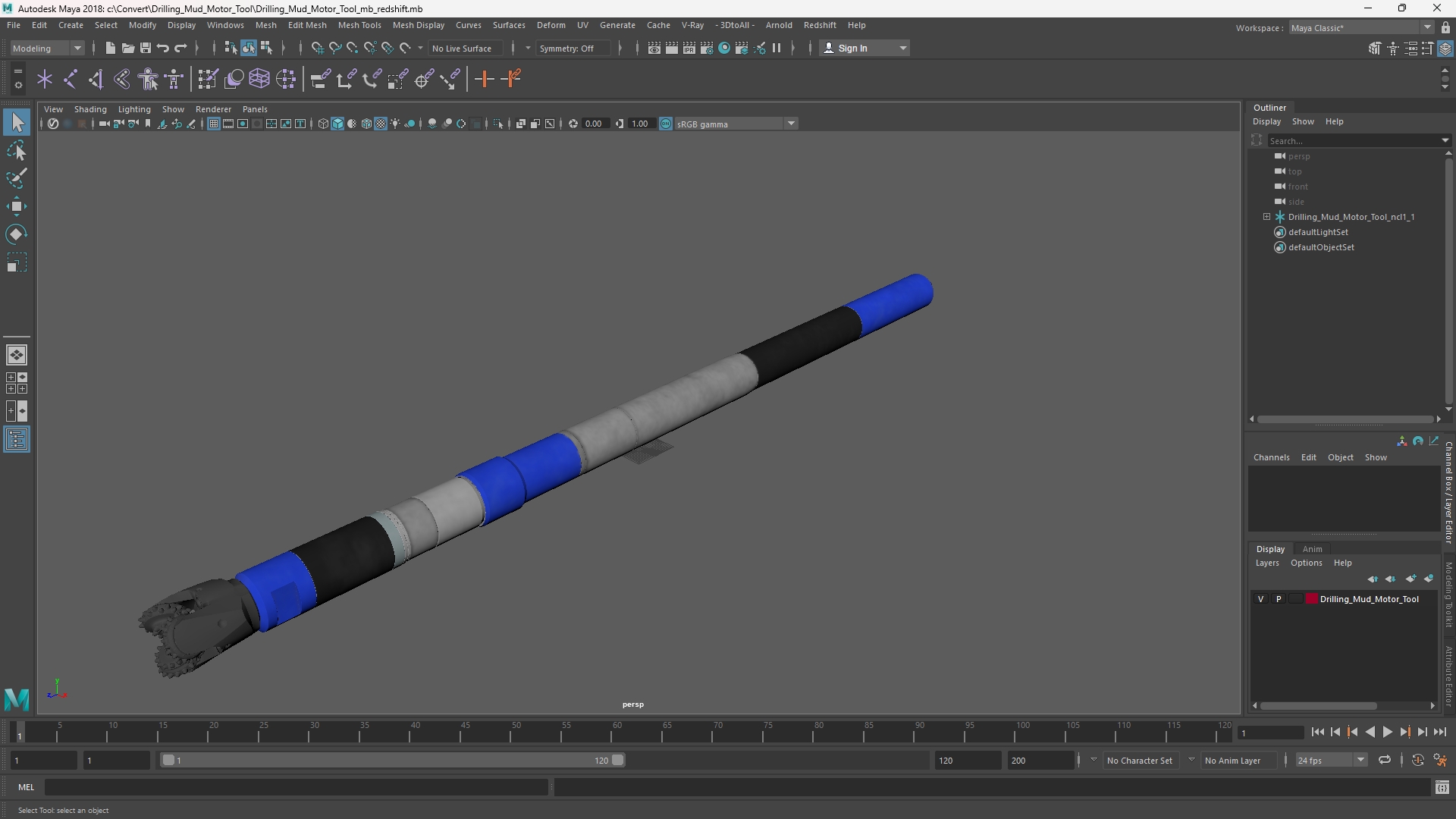
Task: Click the Save Scene icon
Action: coord(146,48)
